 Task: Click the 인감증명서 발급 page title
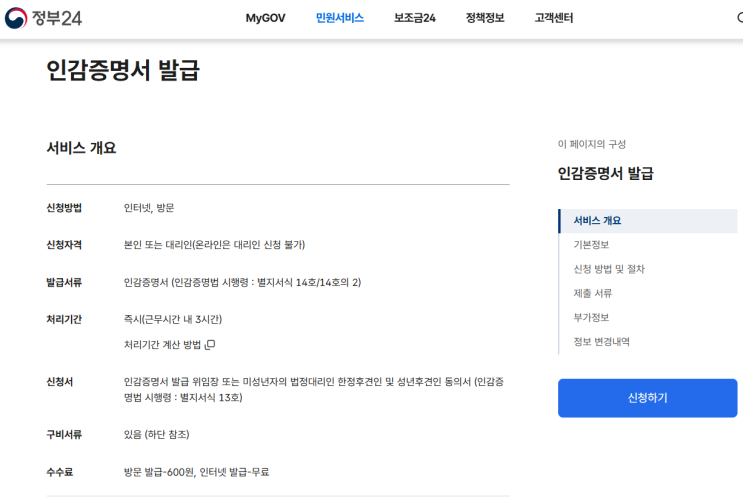tap(123, 70)
